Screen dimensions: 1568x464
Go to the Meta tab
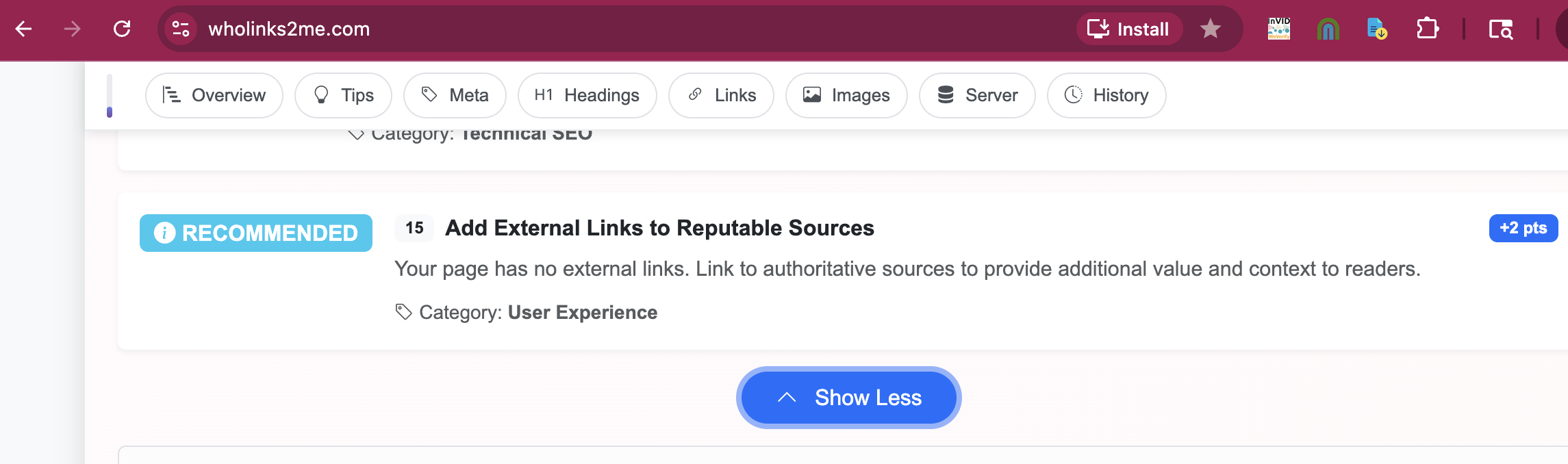coord(455,95)
